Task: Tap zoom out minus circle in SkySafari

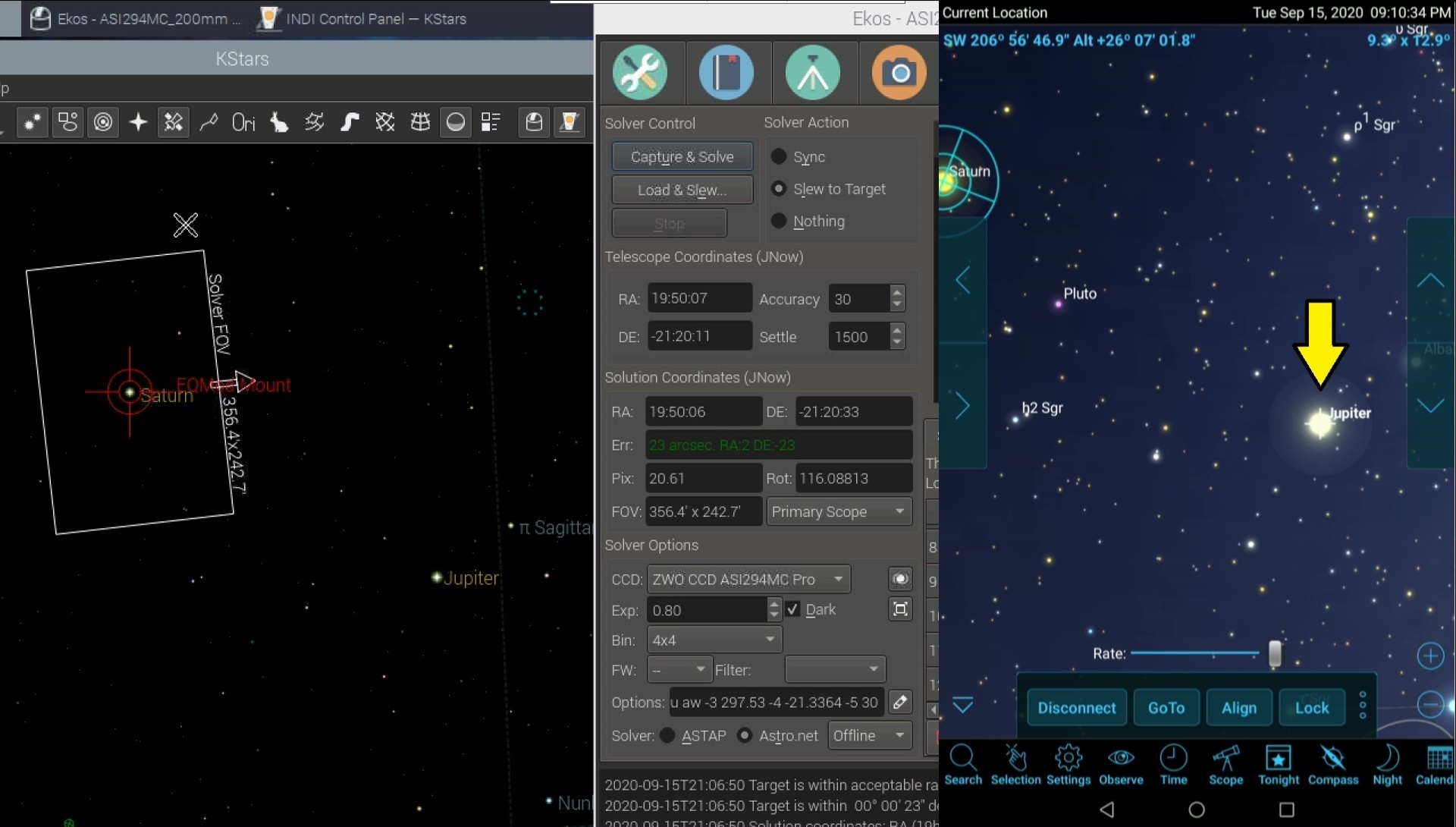Action: click(1431, 705)
